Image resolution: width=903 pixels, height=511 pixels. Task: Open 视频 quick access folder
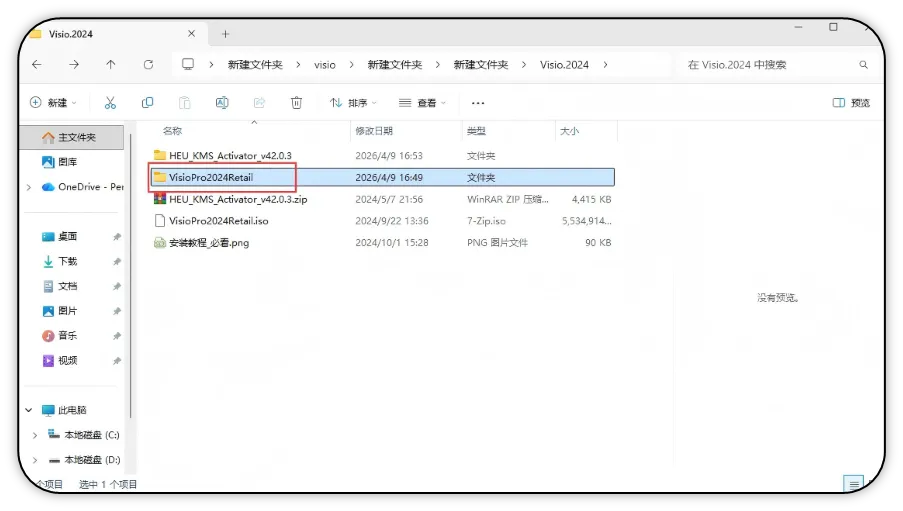60,360
